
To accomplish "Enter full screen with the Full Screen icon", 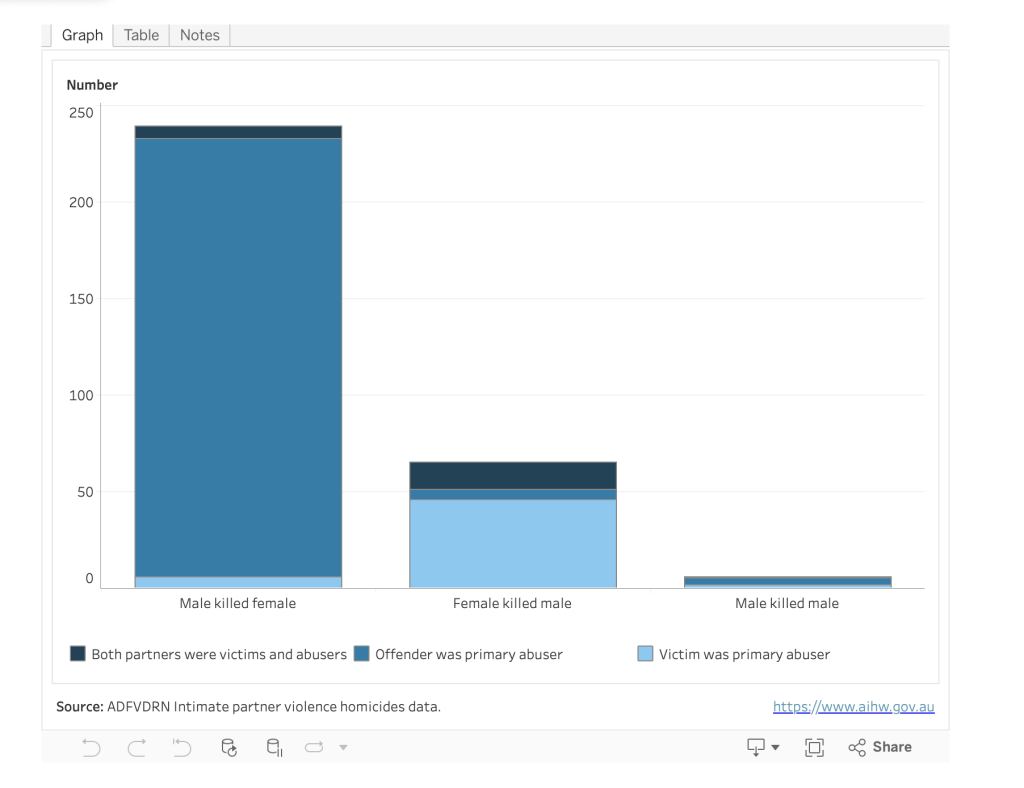I will point(814,747).
